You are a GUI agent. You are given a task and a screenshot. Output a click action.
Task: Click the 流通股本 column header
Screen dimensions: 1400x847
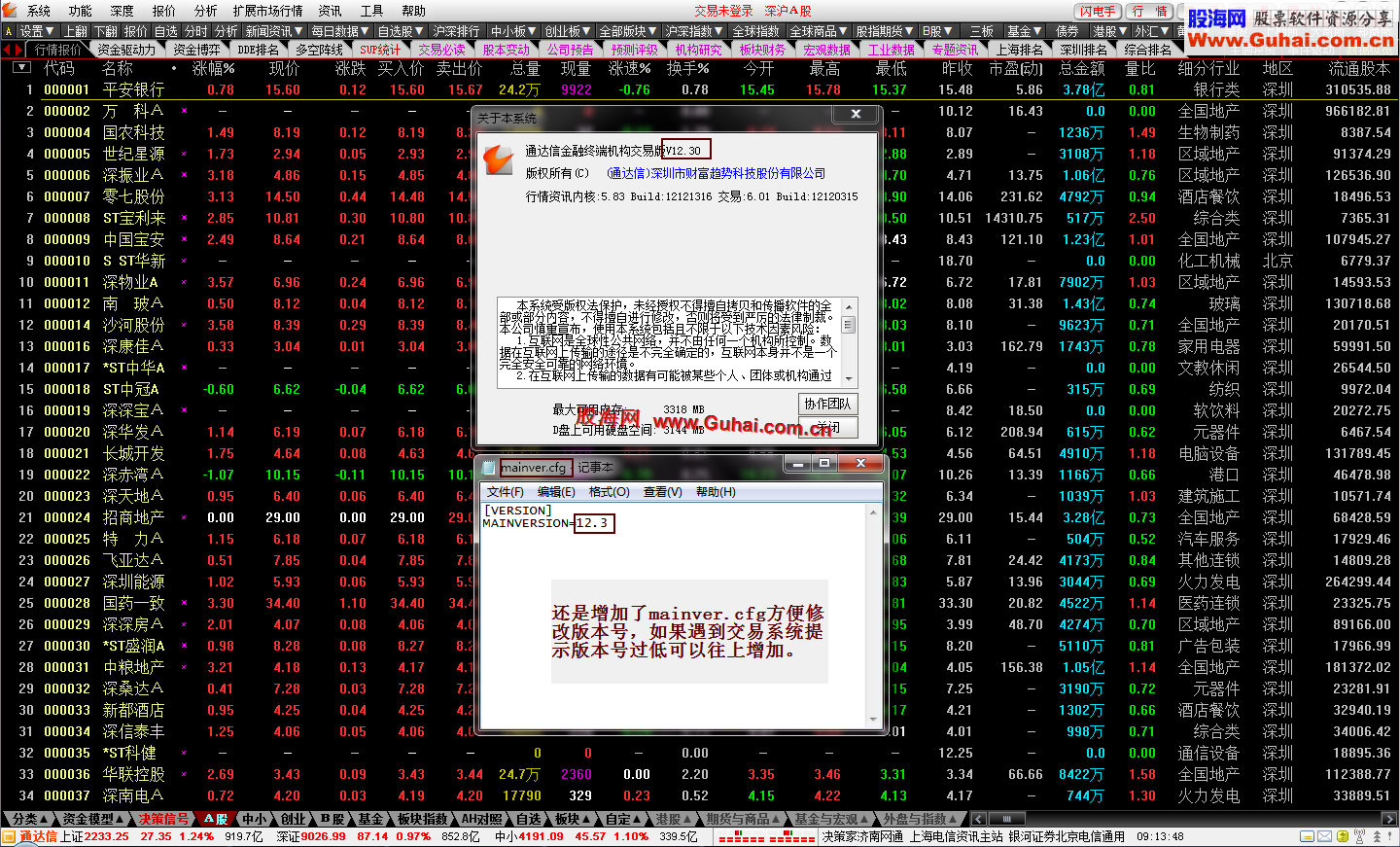pos(1359,68)
